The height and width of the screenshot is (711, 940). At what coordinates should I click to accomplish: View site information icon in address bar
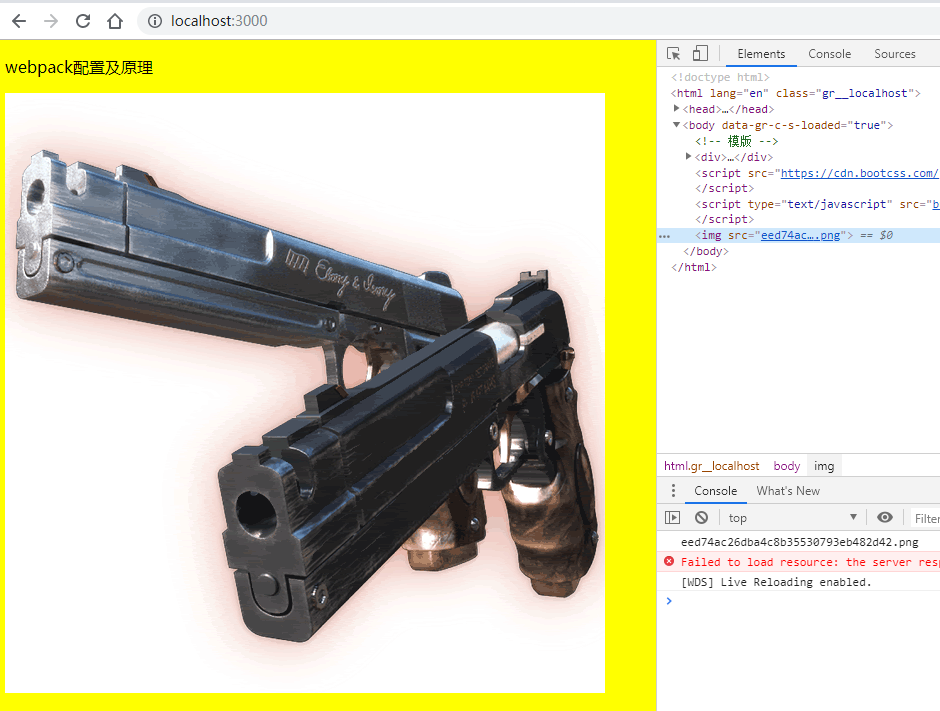coord(155,21)
